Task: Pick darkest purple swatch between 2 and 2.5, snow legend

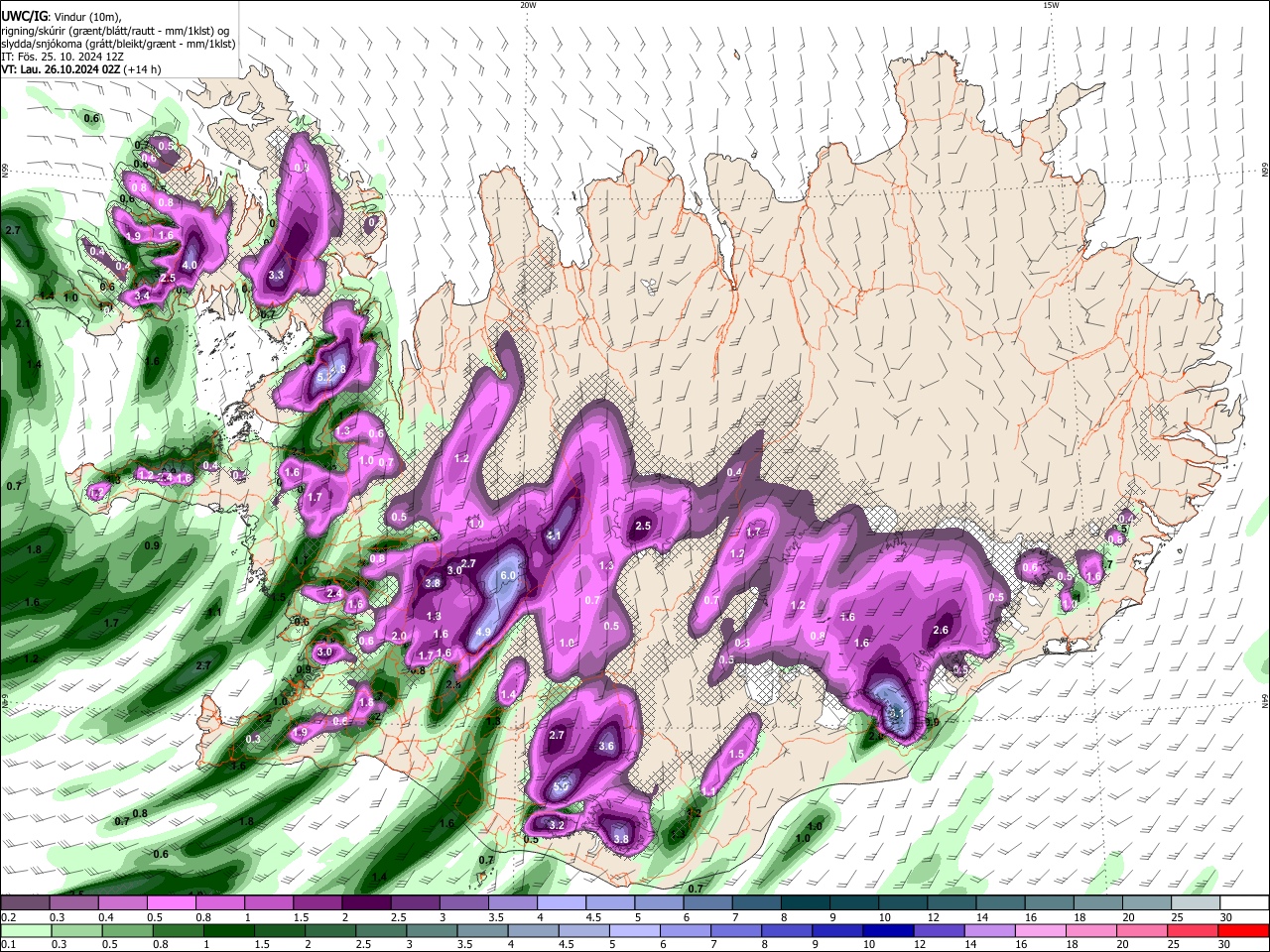Action: 367,903
